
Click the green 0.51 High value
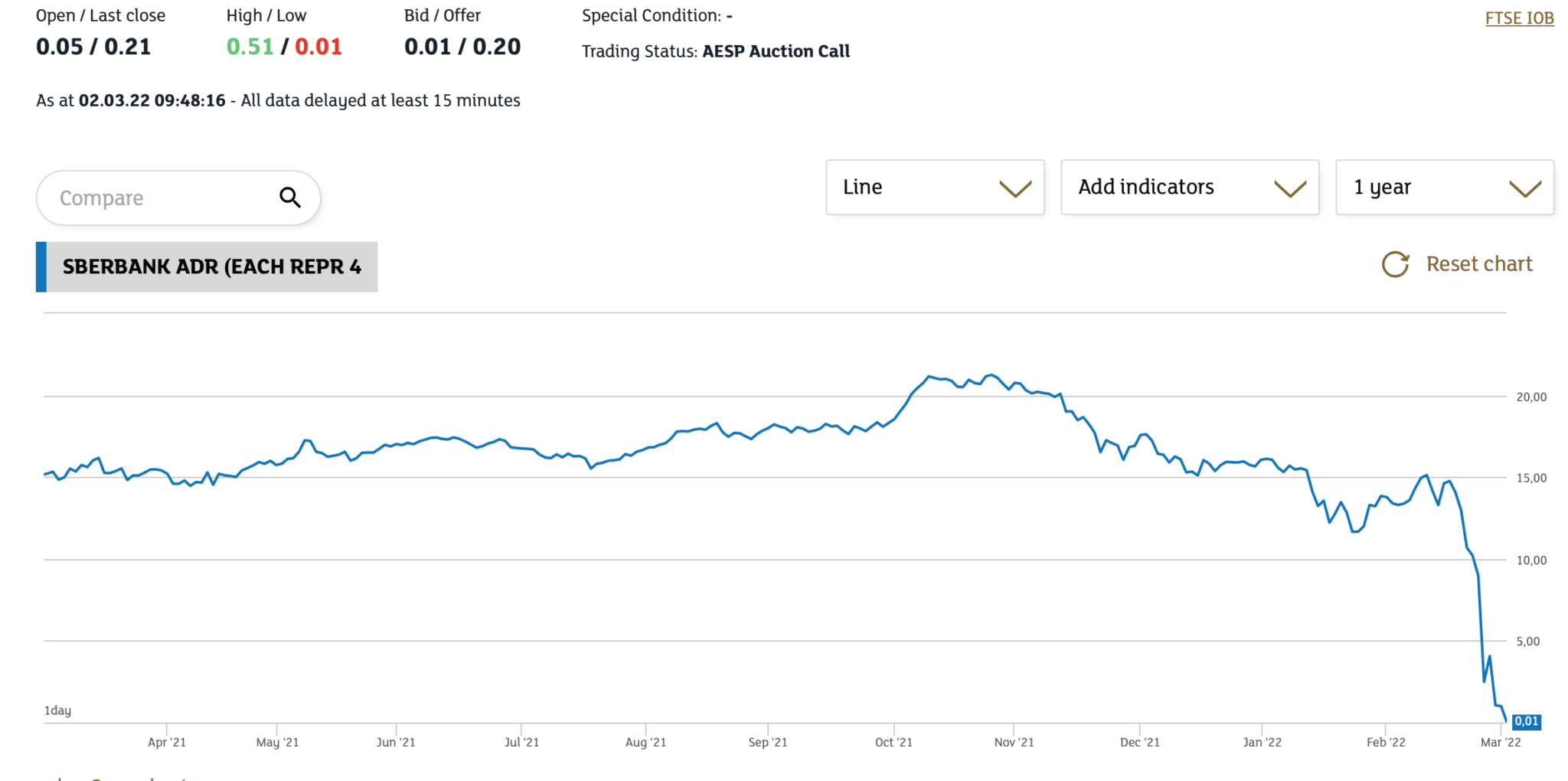tap(250, 47)
